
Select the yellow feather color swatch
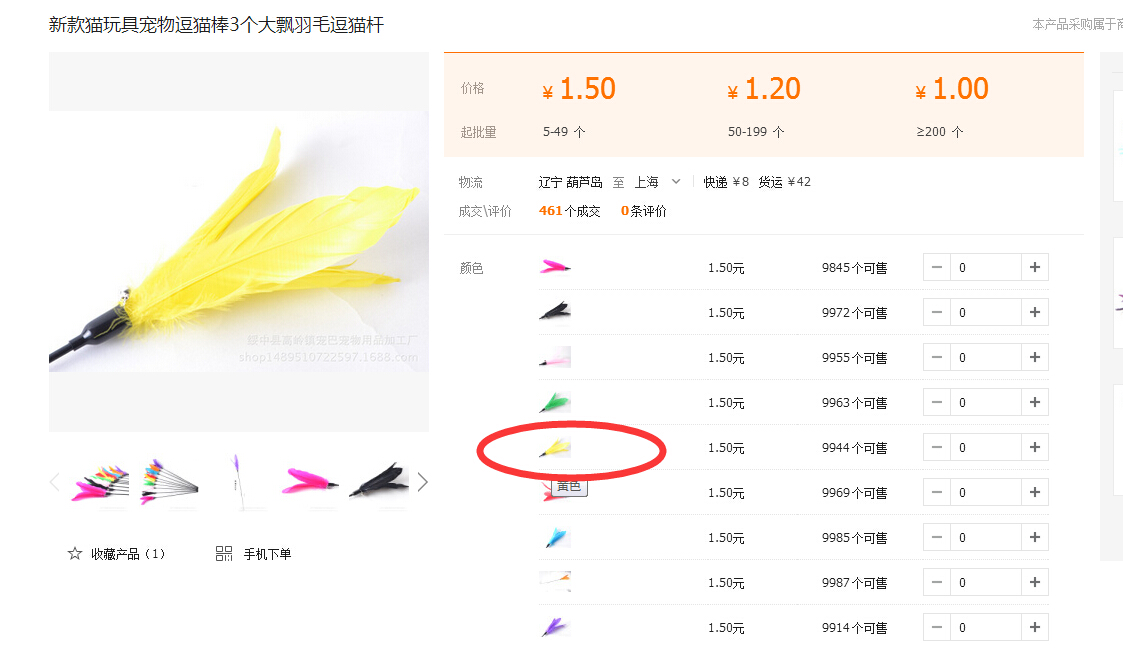(x=555, y=448)
